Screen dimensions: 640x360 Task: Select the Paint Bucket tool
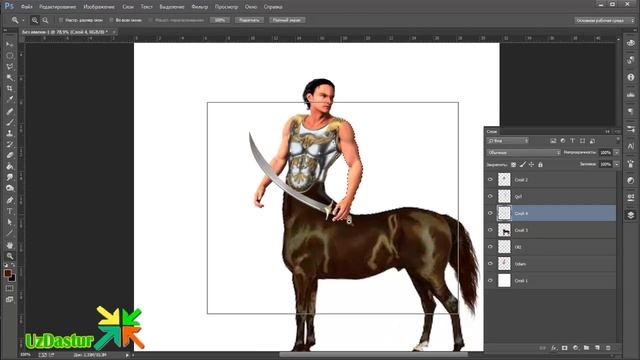pyautogui.click(x=9, y=167)
